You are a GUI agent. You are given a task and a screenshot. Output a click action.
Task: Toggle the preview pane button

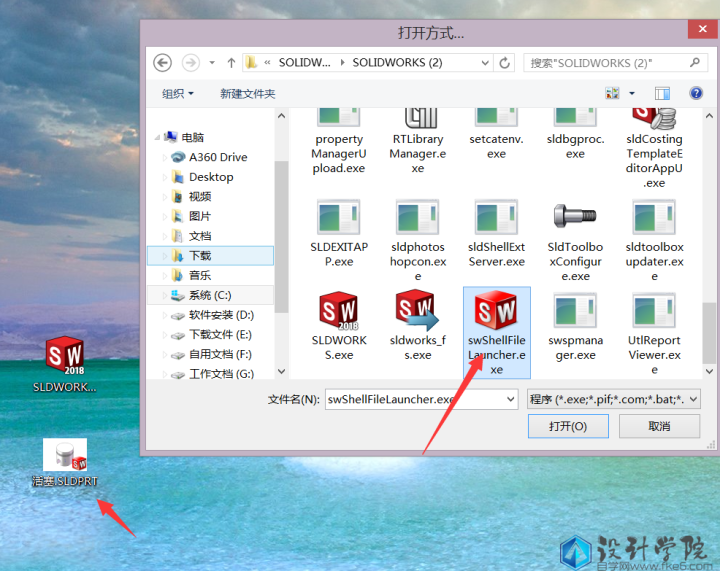point(662,93)
